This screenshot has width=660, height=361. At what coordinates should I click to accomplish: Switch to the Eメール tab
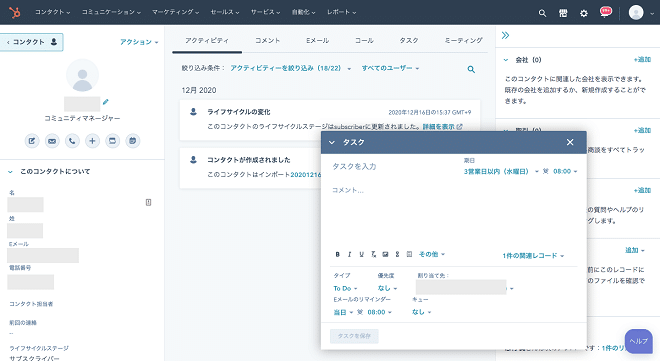(317, 40)
